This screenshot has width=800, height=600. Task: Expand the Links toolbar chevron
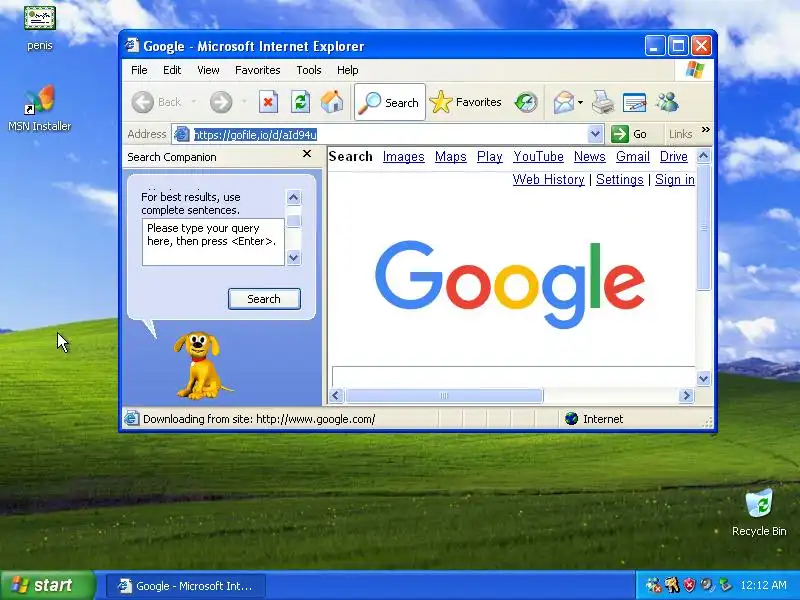[706, 130]
